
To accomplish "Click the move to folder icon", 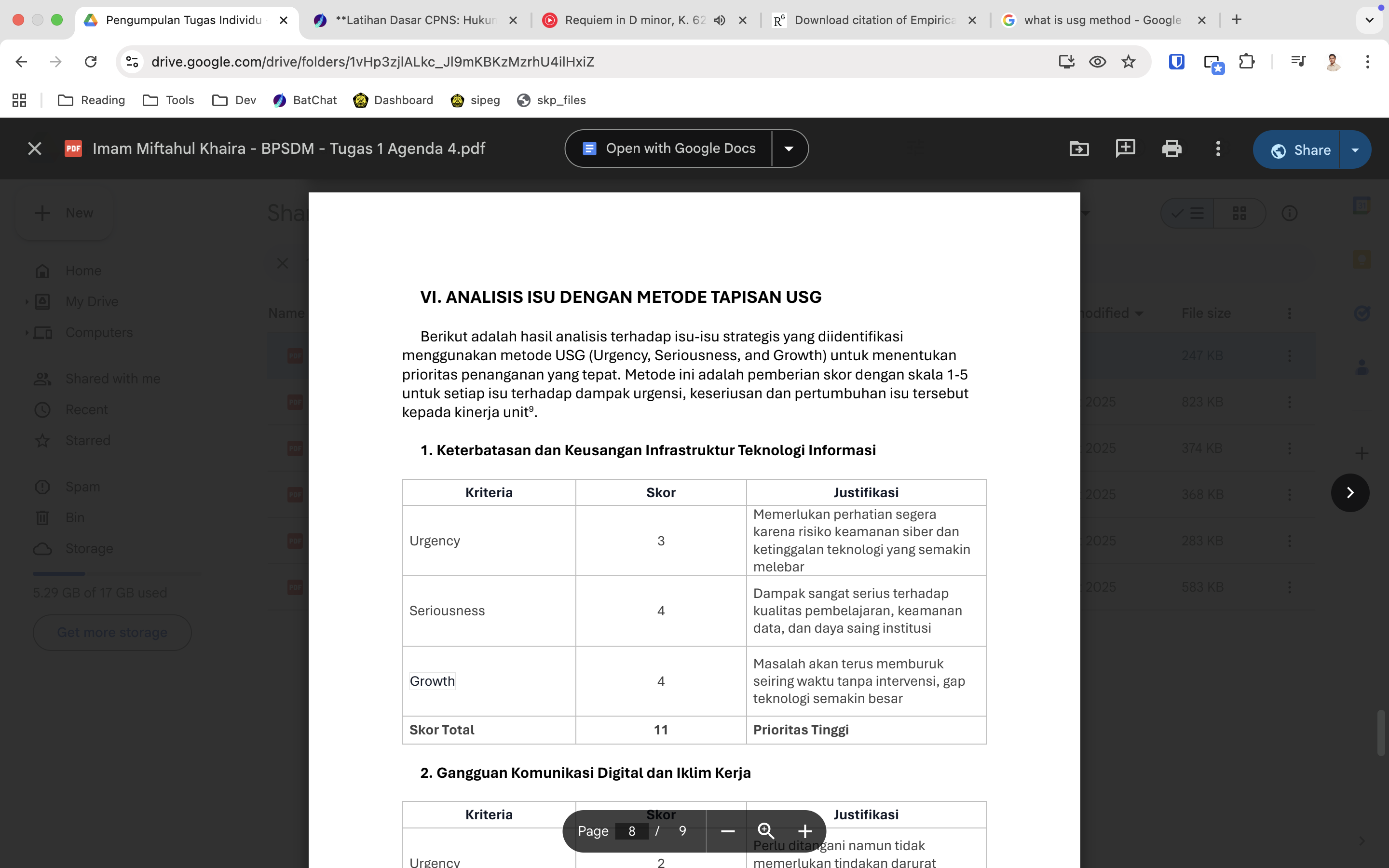I will (1079, 149).
